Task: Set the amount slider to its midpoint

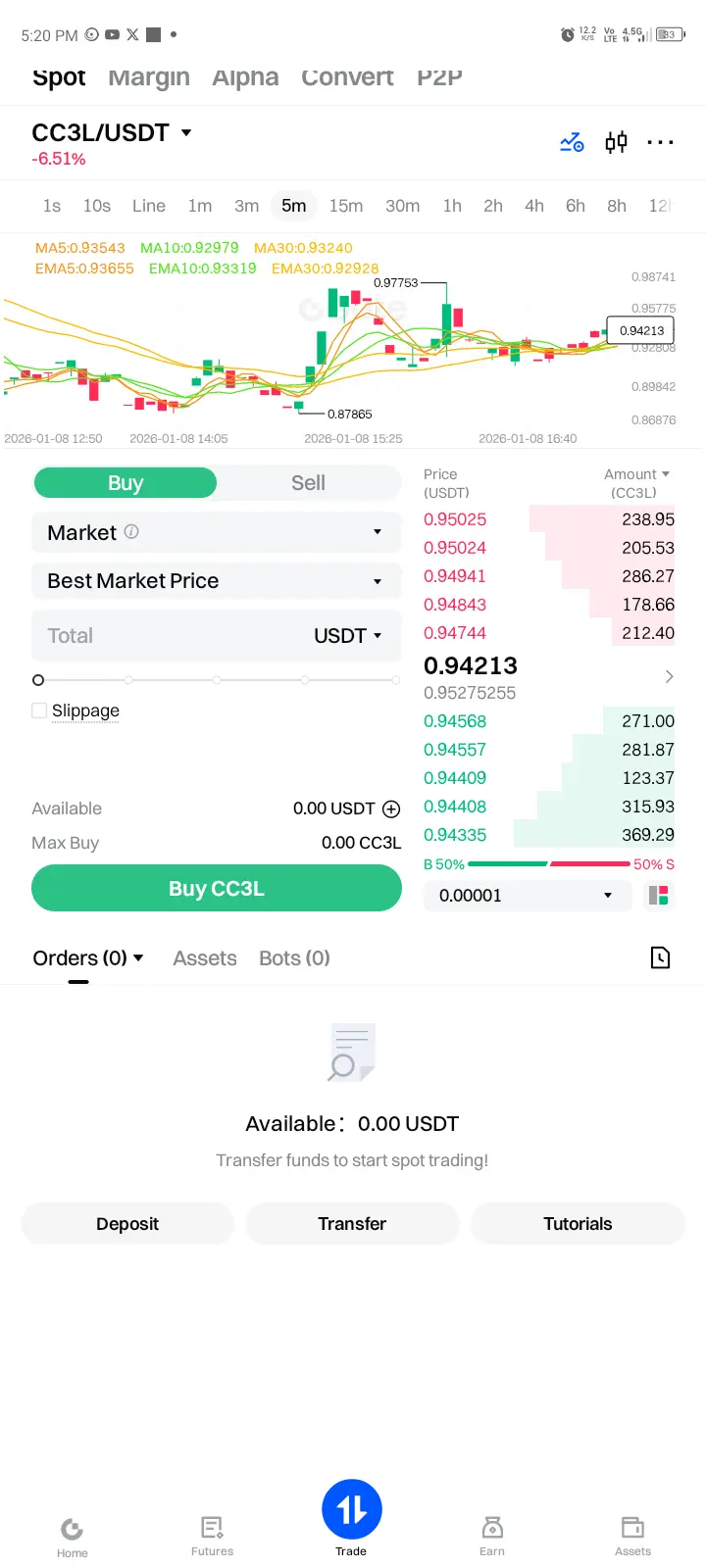Action: 217,680
